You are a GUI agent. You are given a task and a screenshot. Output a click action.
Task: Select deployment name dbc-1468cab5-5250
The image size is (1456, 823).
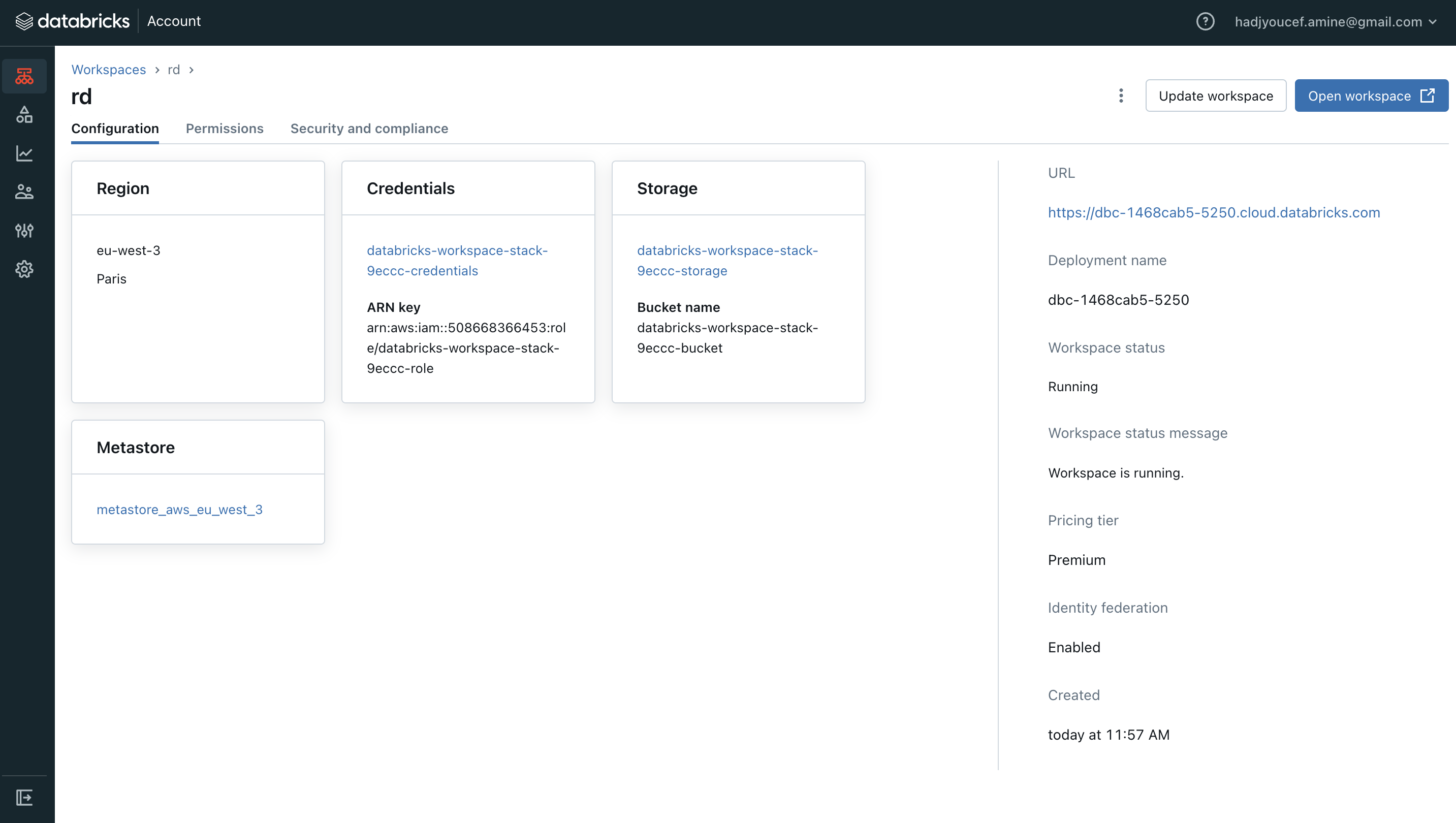tap(1119, 300)
